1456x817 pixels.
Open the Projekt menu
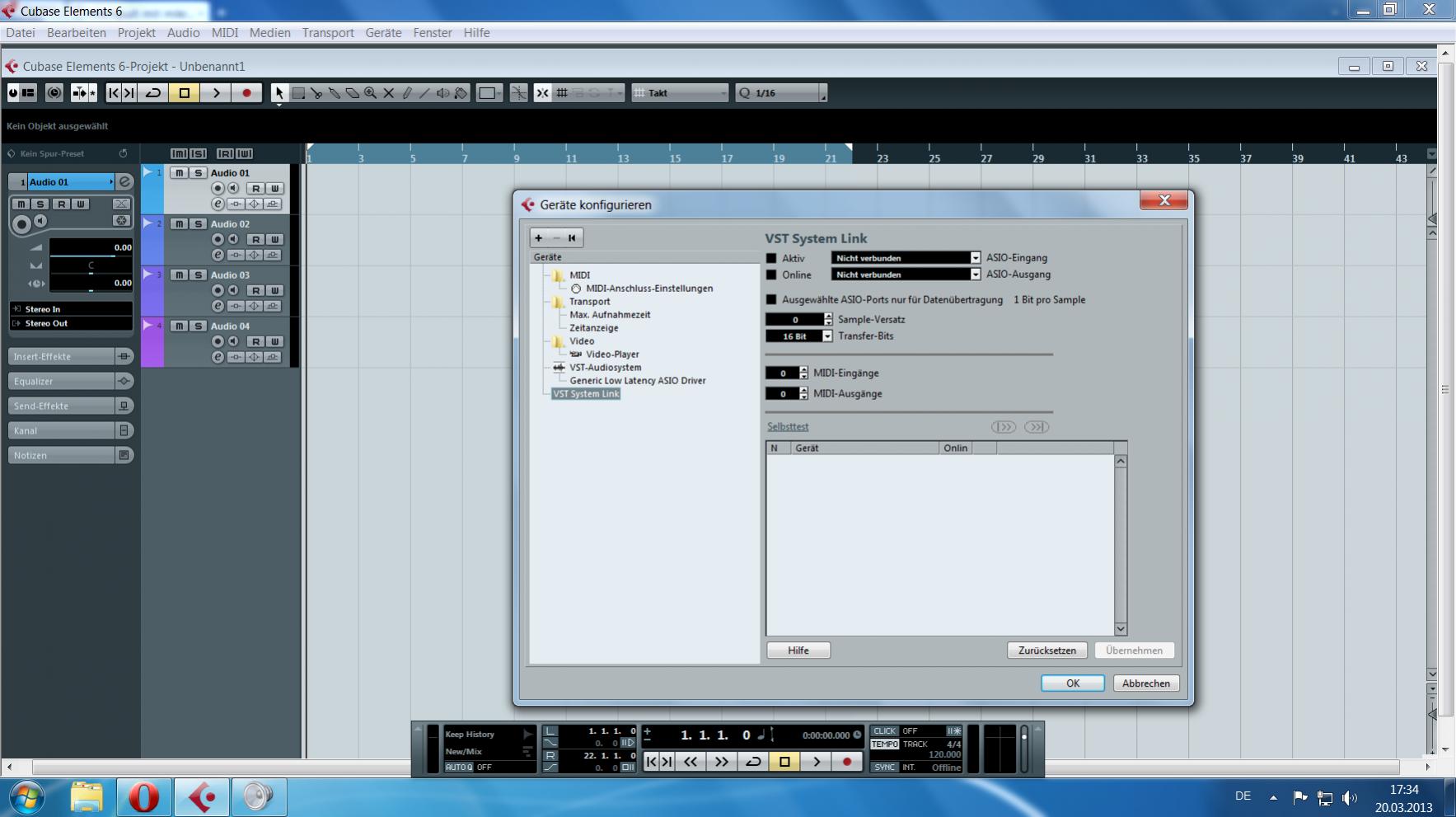click(x=136, y=33)
